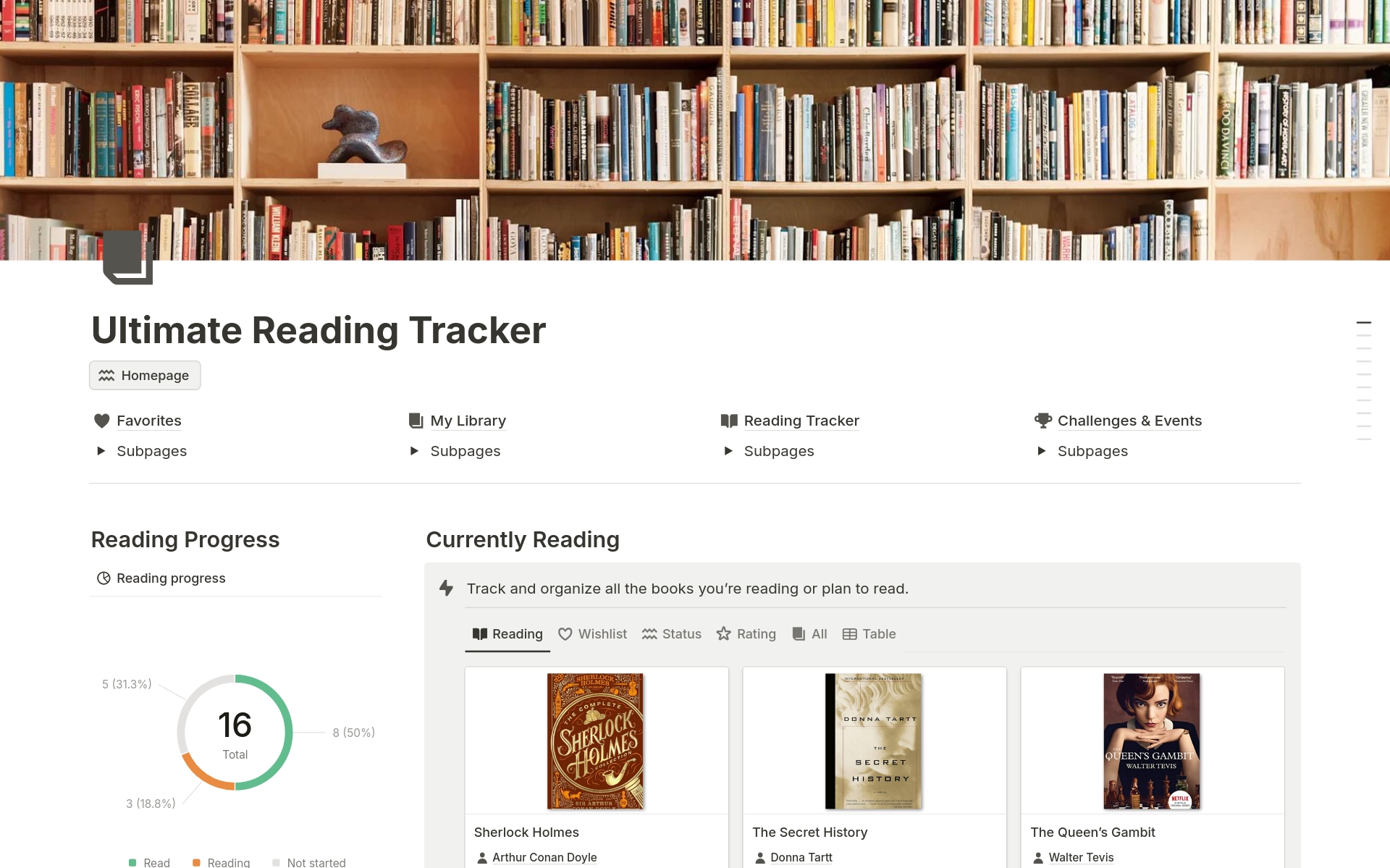Click the page icon above the page title

tap(127, 258)
